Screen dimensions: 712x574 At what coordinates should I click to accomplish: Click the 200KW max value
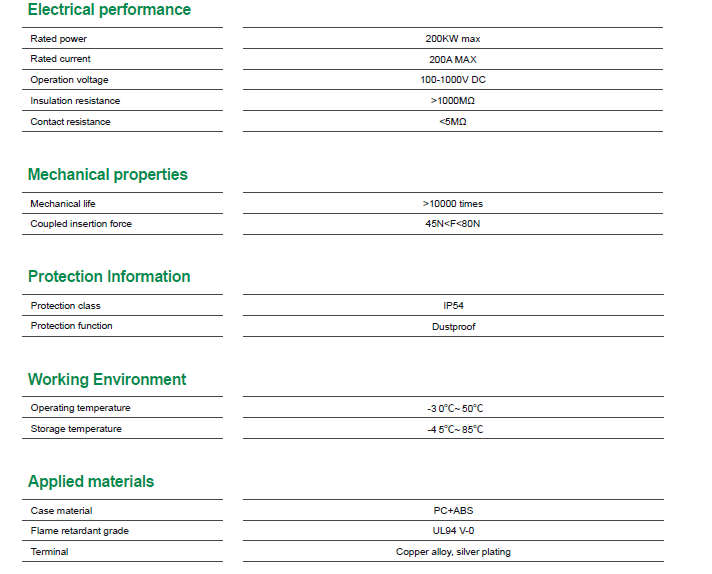click(453, 39)
